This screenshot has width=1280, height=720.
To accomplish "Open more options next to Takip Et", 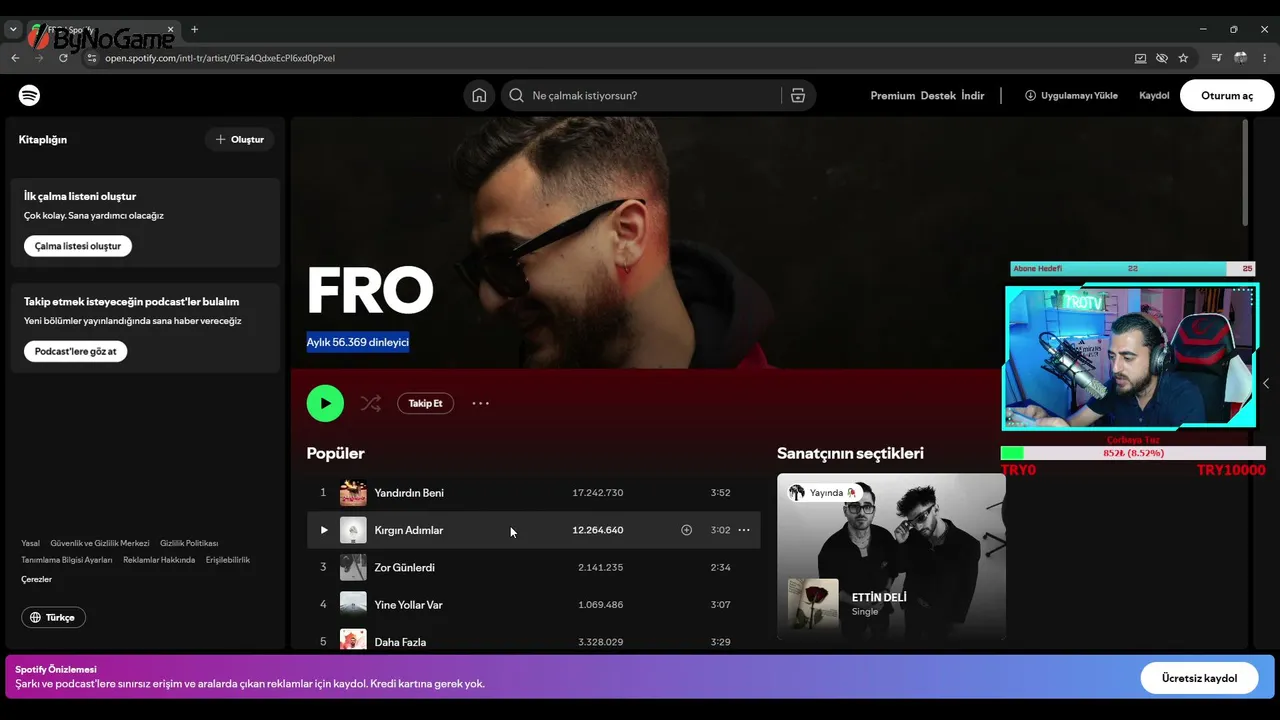I will point(480,403).
